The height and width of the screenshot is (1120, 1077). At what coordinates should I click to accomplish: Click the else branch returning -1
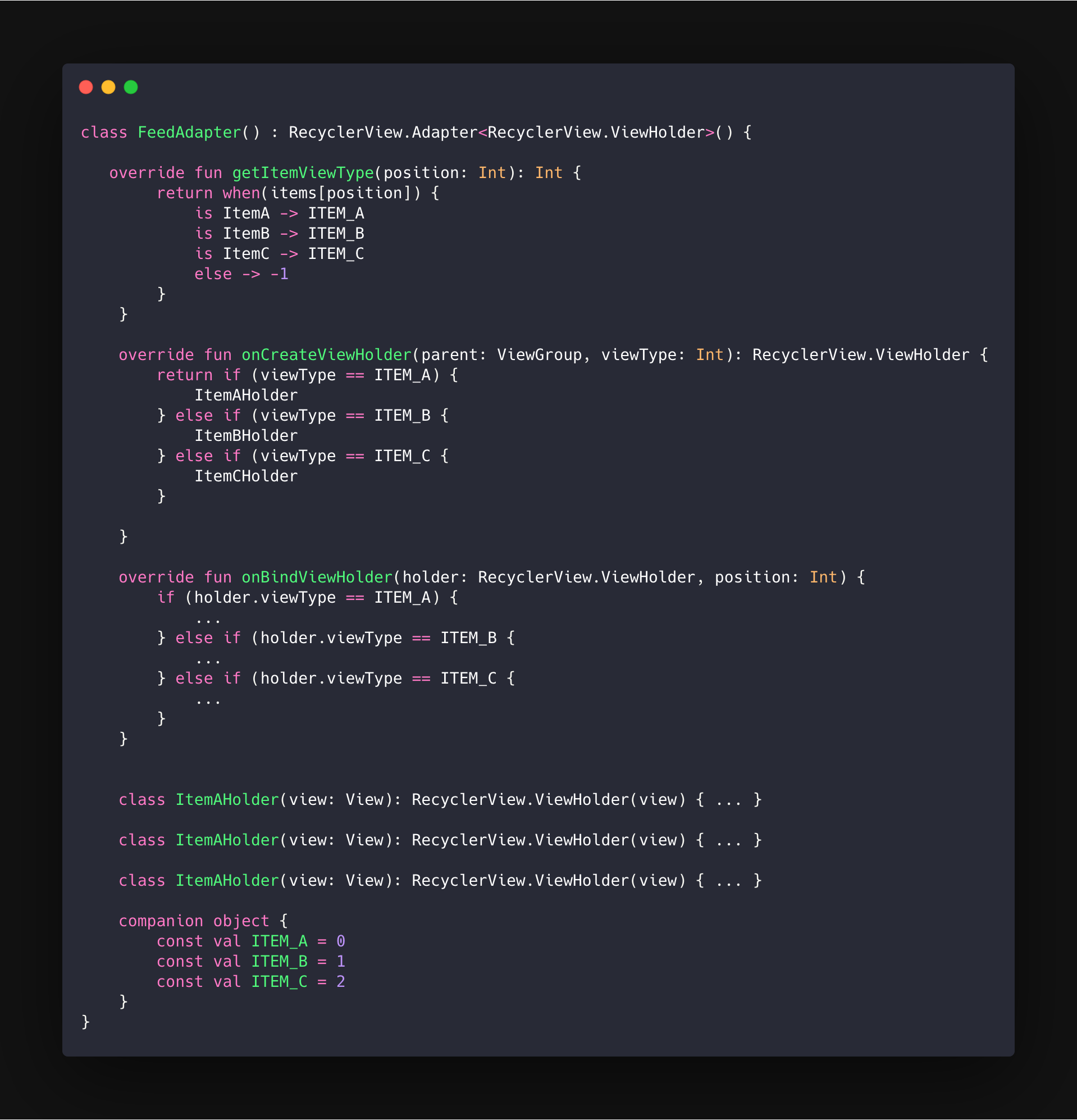243,274
